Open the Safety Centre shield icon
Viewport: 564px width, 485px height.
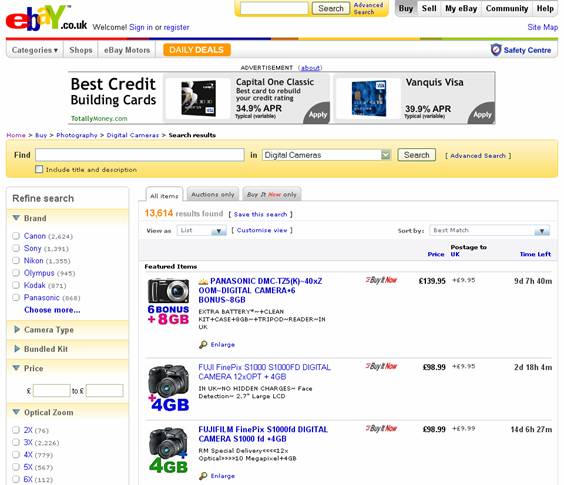(x=496, y=50)
